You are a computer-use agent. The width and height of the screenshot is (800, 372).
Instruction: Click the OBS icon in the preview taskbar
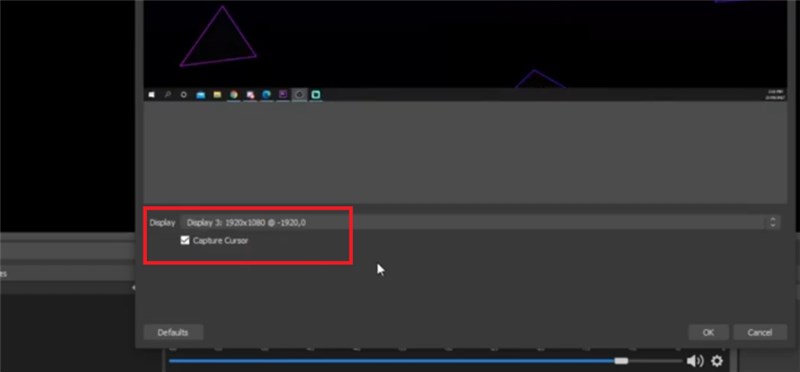[299, 94]
